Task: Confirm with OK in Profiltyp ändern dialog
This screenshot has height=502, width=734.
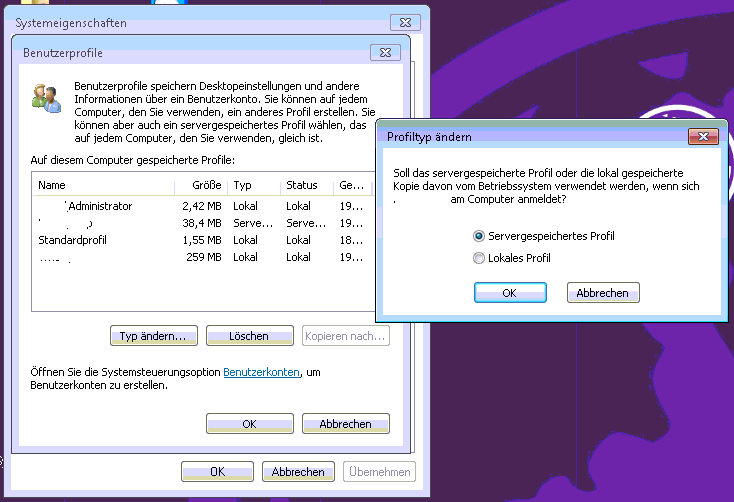Action: point(509,293)
